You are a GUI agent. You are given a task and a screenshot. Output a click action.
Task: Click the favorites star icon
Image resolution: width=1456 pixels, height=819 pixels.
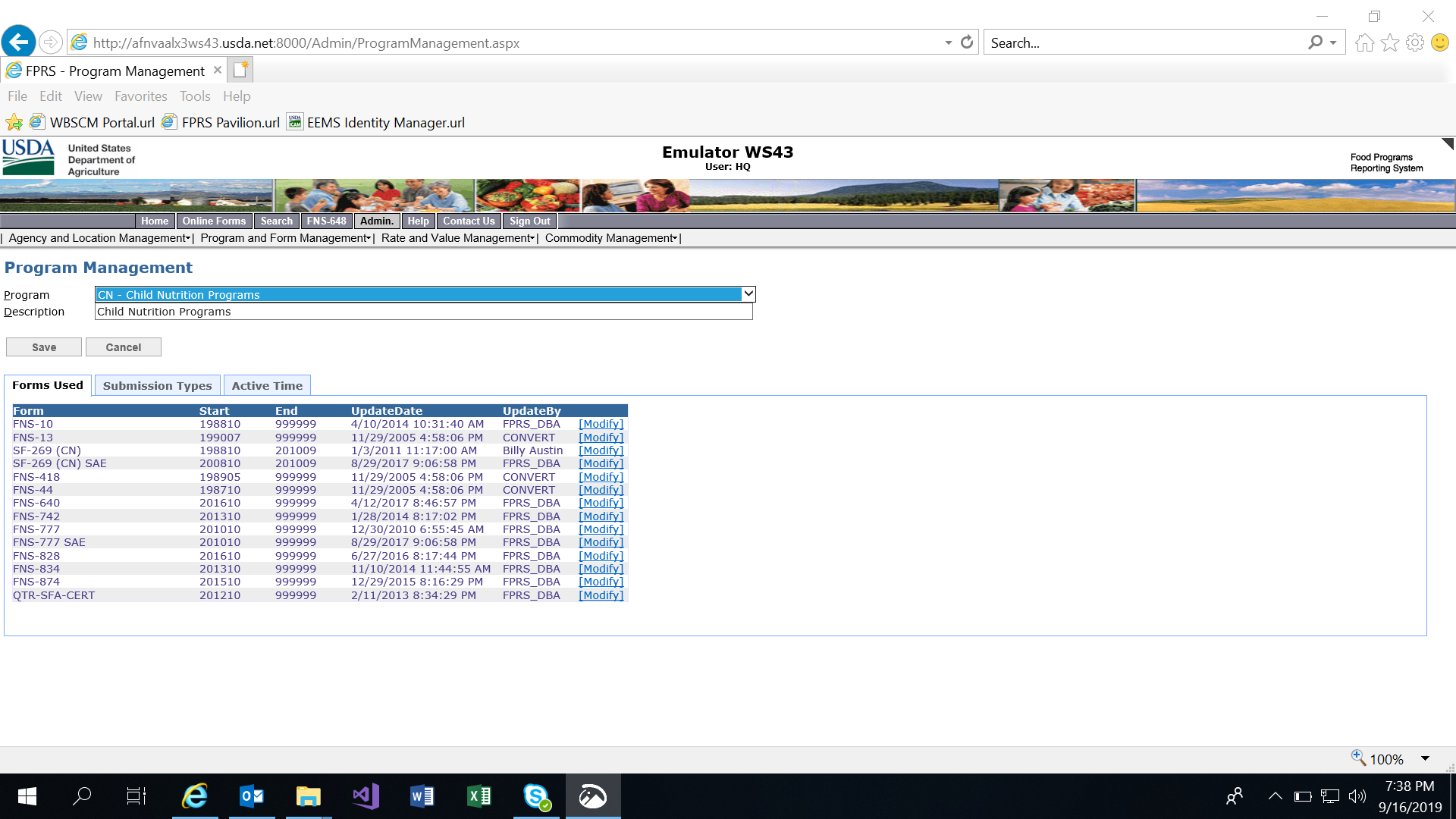(1389, 42)
